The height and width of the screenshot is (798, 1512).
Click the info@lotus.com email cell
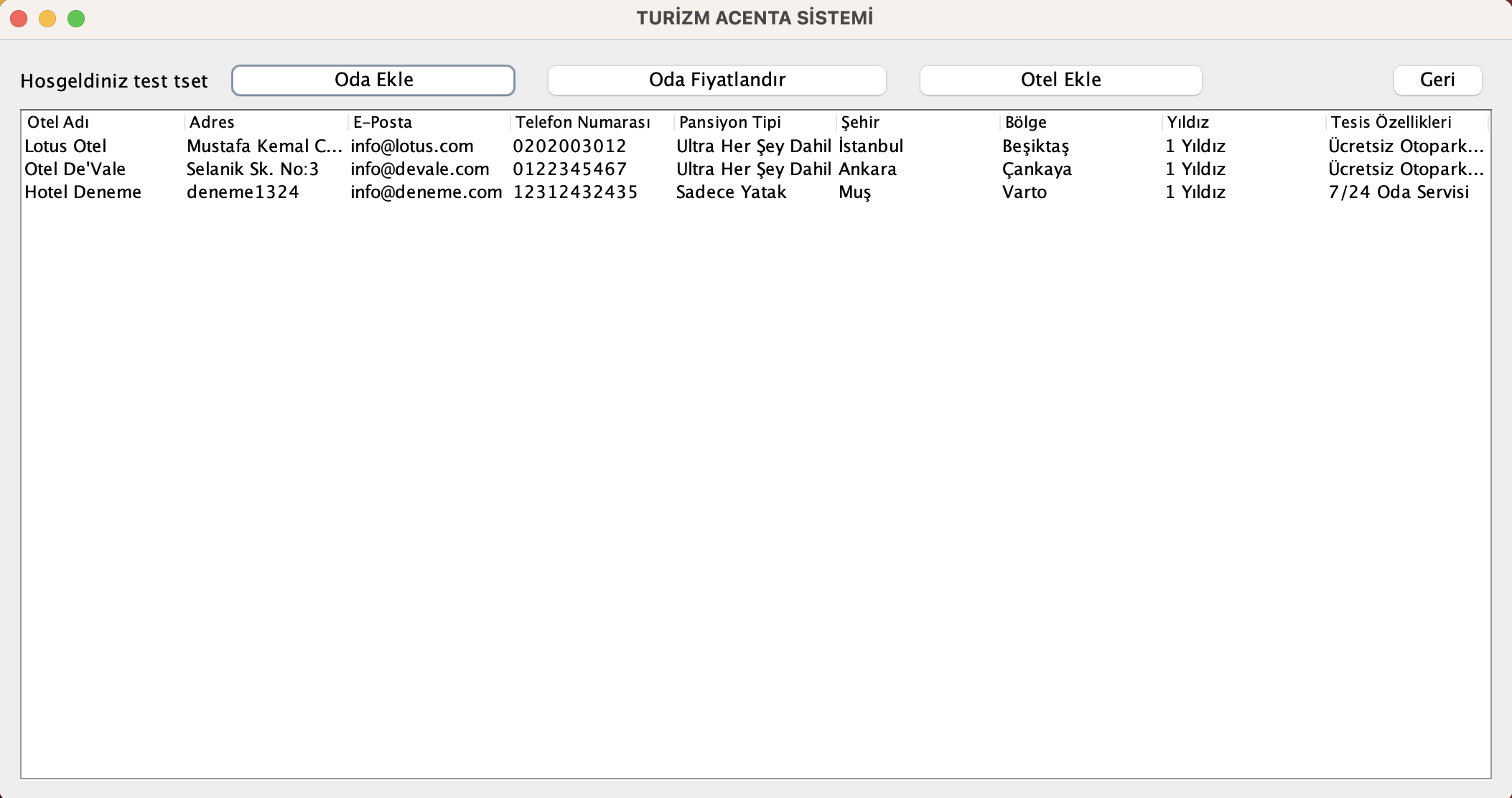[x=411, y=146]
